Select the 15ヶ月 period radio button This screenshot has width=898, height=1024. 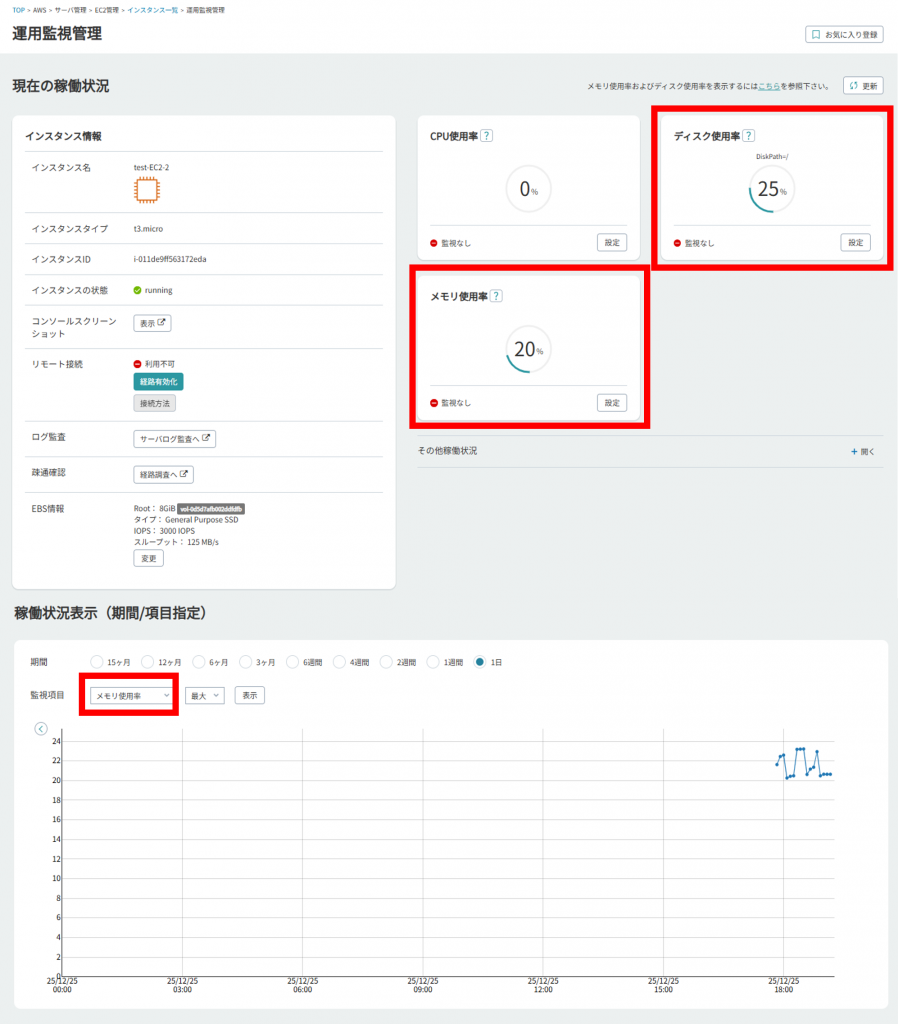[x=97, y=662]
